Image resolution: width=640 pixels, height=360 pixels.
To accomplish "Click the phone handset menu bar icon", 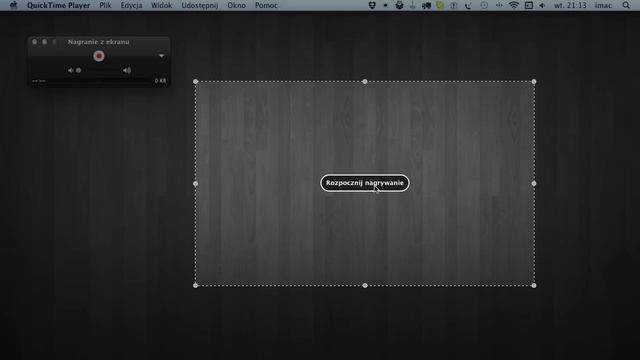I will 468,5.
